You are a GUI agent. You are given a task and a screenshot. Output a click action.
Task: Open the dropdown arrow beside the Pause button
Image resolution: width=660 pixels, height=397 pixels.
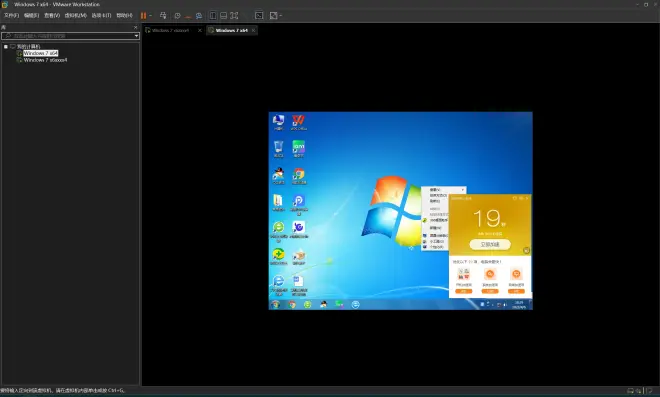(x=150, y=16)
